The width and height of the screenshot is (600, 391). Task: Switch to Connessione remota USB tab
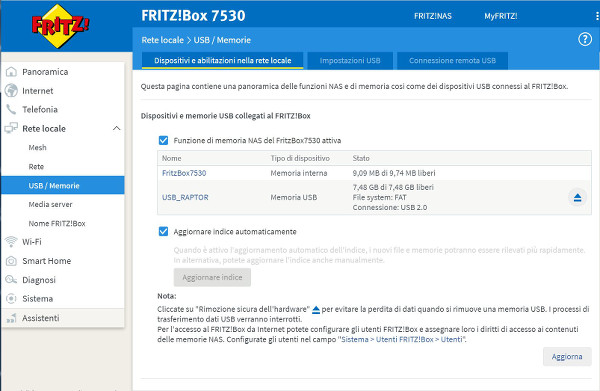(452, 60)
